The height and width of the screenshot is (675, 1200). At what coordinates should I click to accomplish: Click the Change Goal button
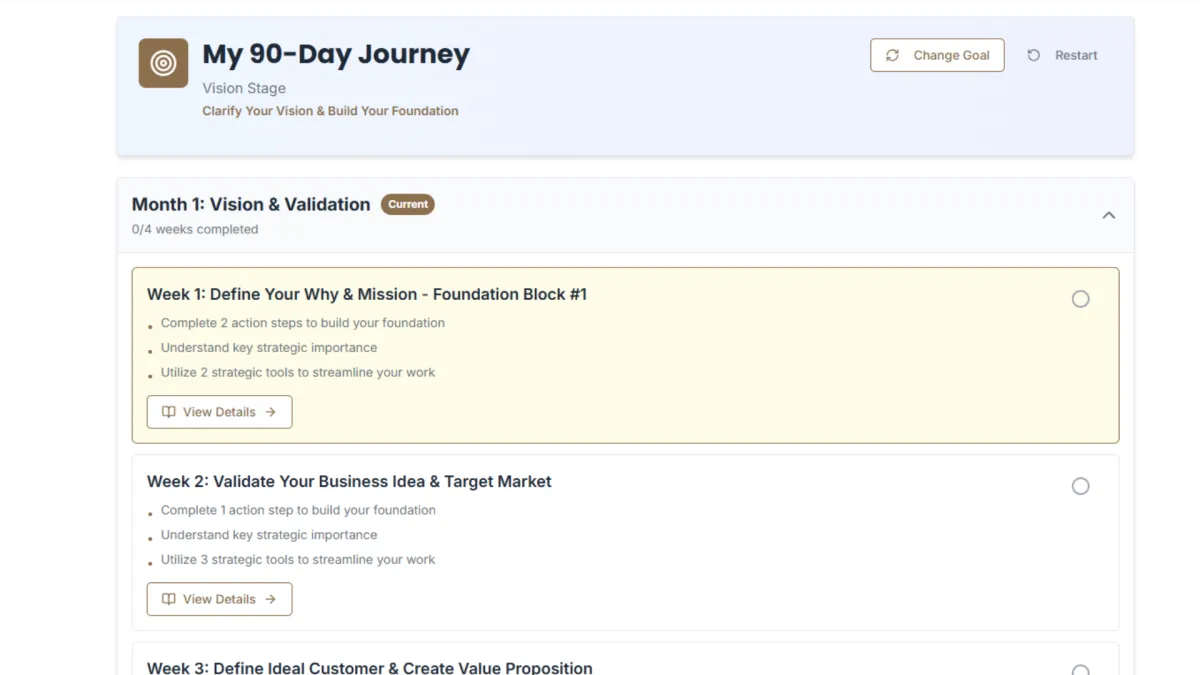click(937, 55)
